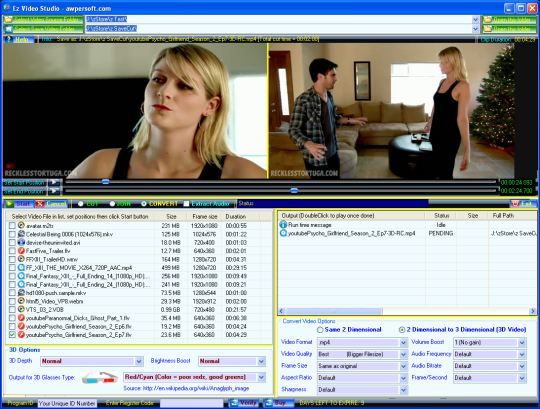Open the Sharpness dropdown

(404, 390)
